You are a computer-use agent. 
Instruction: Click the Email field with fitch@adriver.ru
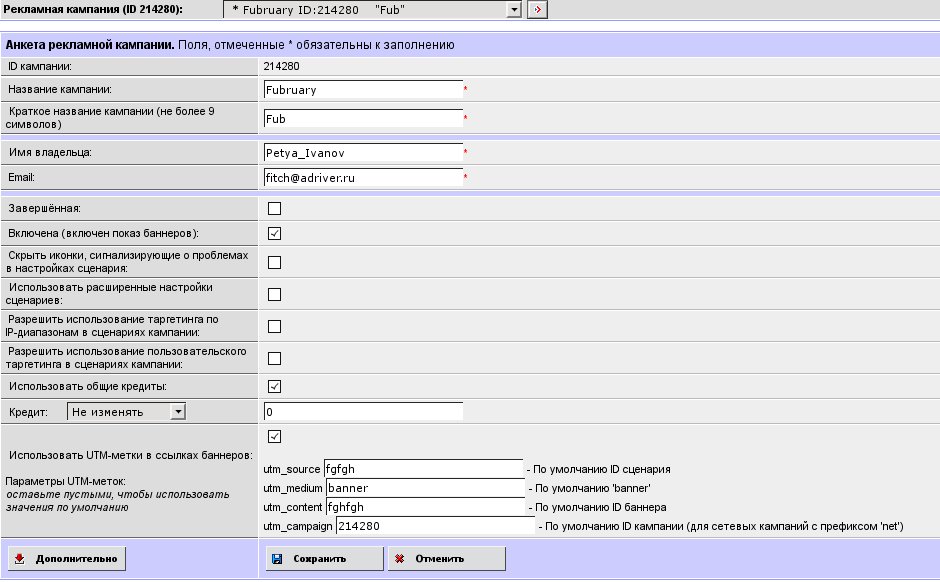[363, 177]
